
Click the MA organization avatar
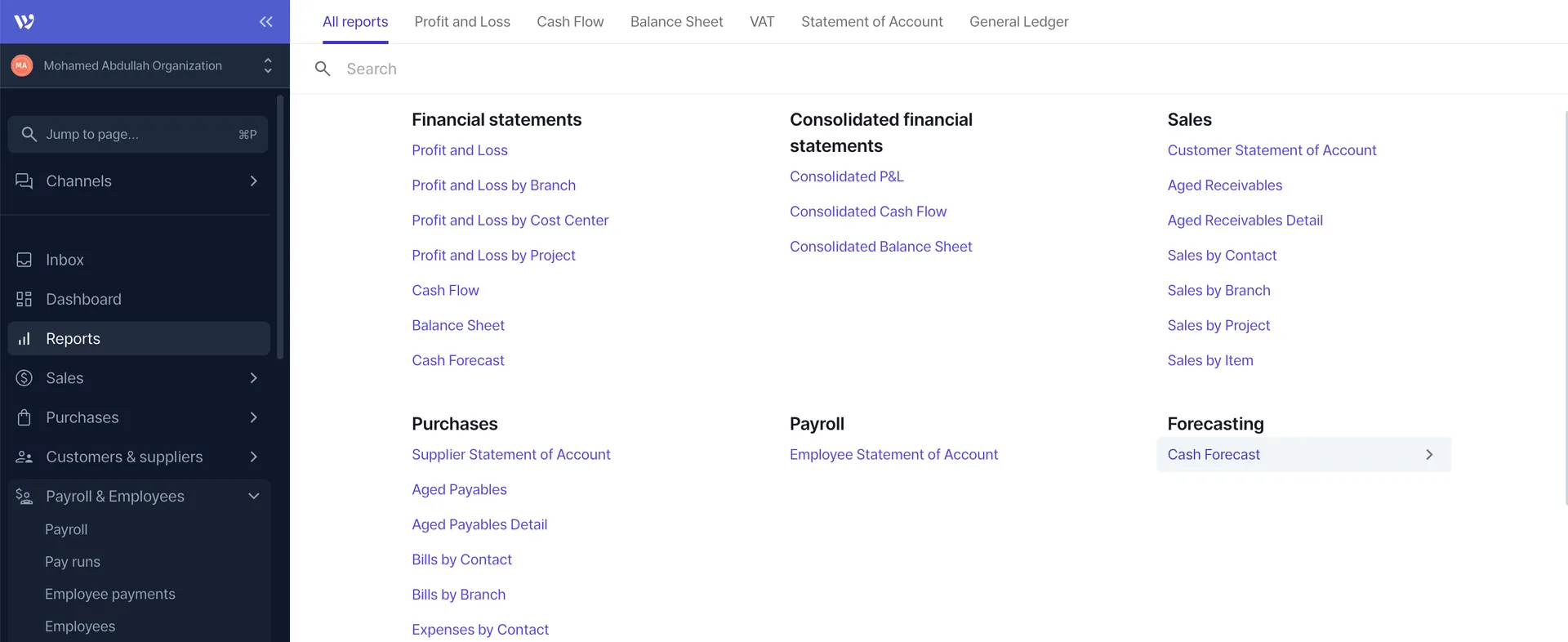click(x=21, y=65)
